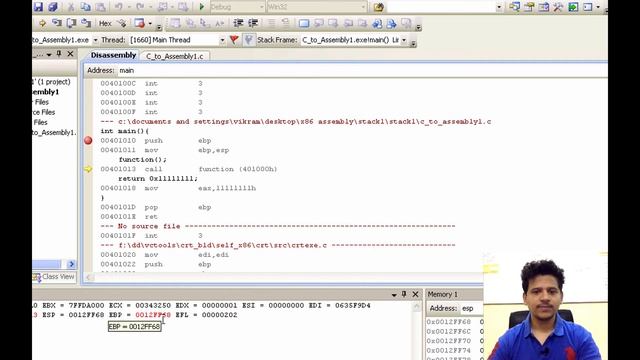Click the 'return 0x11111111;' source line
The width and height of the screenshot is (640, 360).
(158, 178)
